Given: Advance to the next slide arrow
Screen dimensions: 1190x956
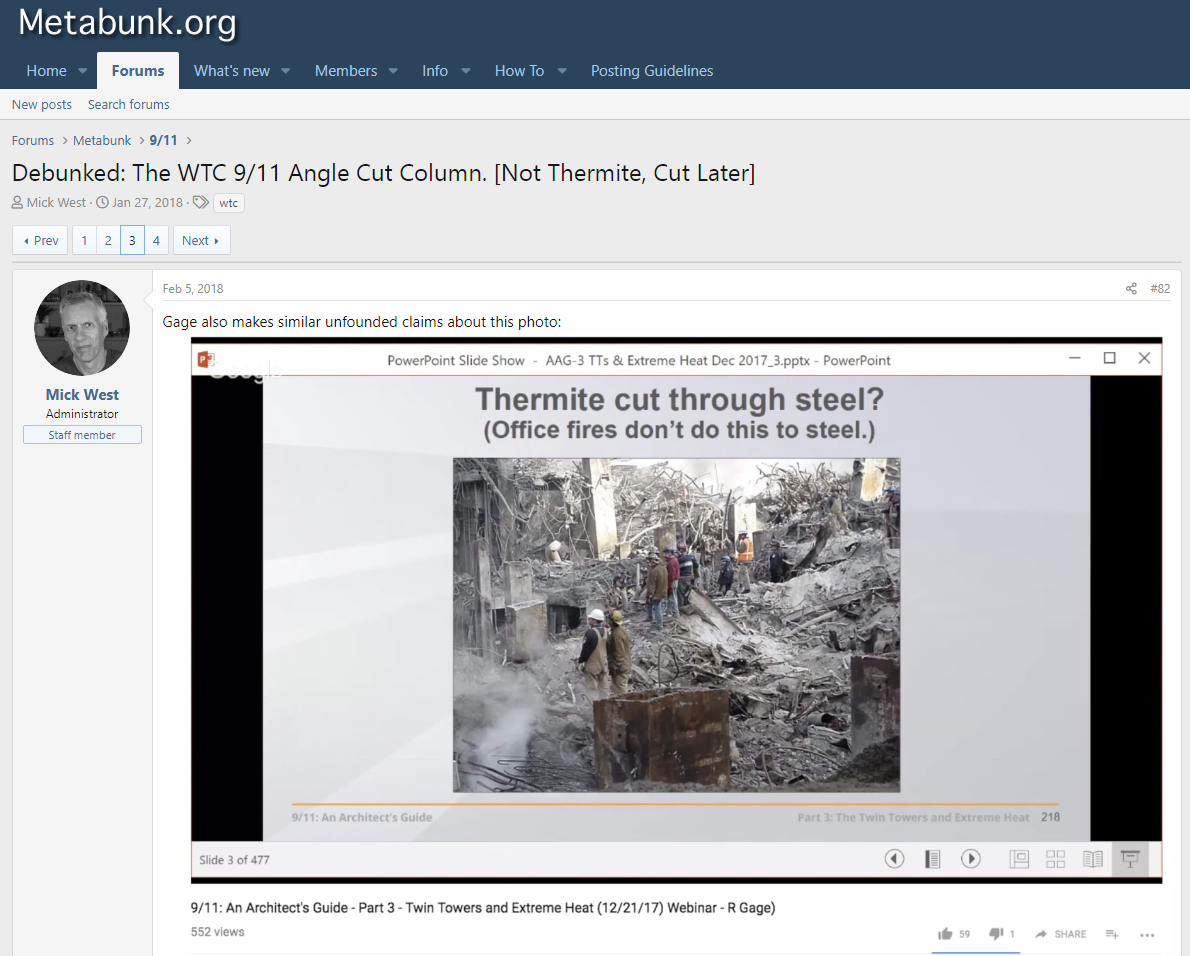Looking at the screenshot, I should 970,858.
